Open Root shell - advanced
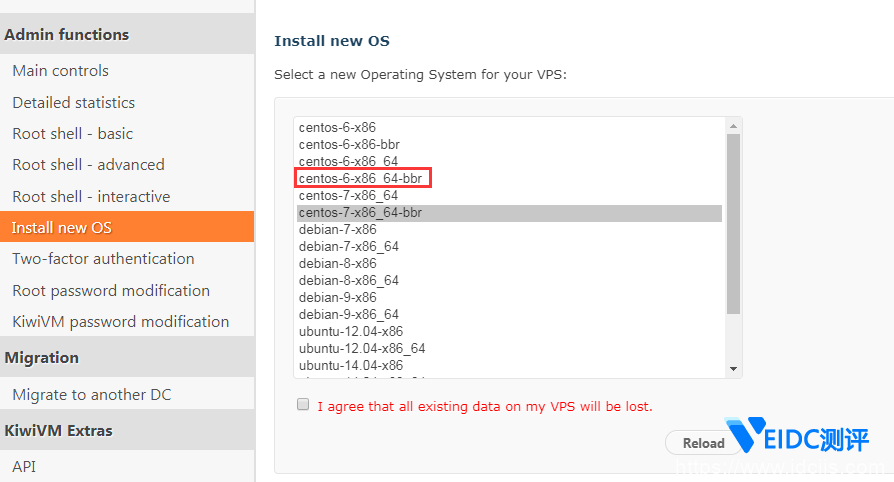 (88, 165)
